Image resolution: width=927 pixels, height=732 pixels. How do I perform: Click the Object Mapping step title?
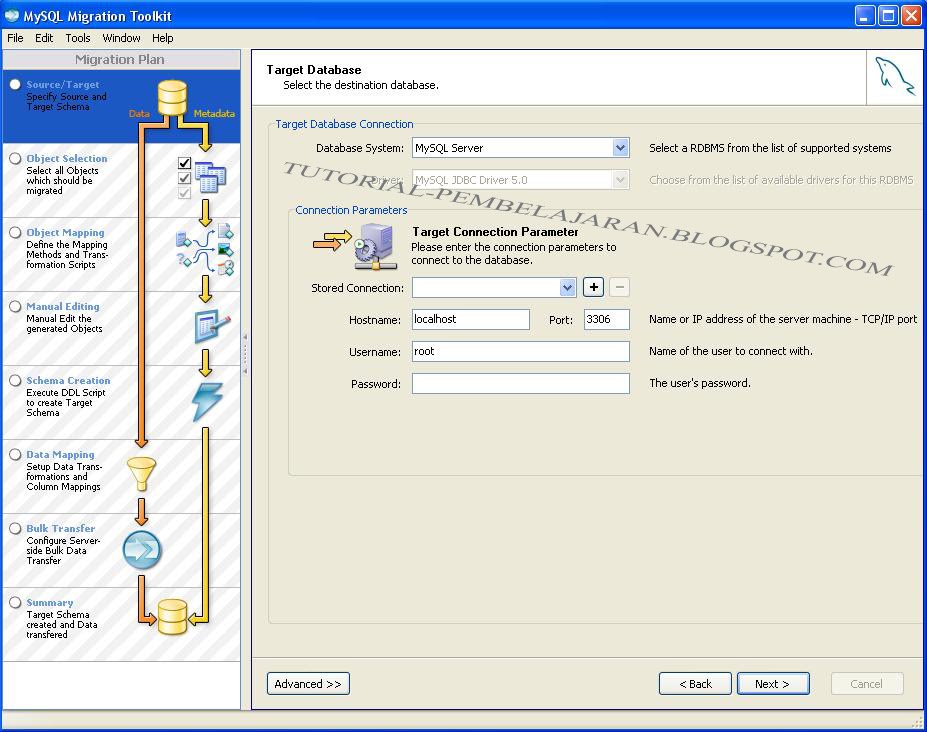(65, 232)
